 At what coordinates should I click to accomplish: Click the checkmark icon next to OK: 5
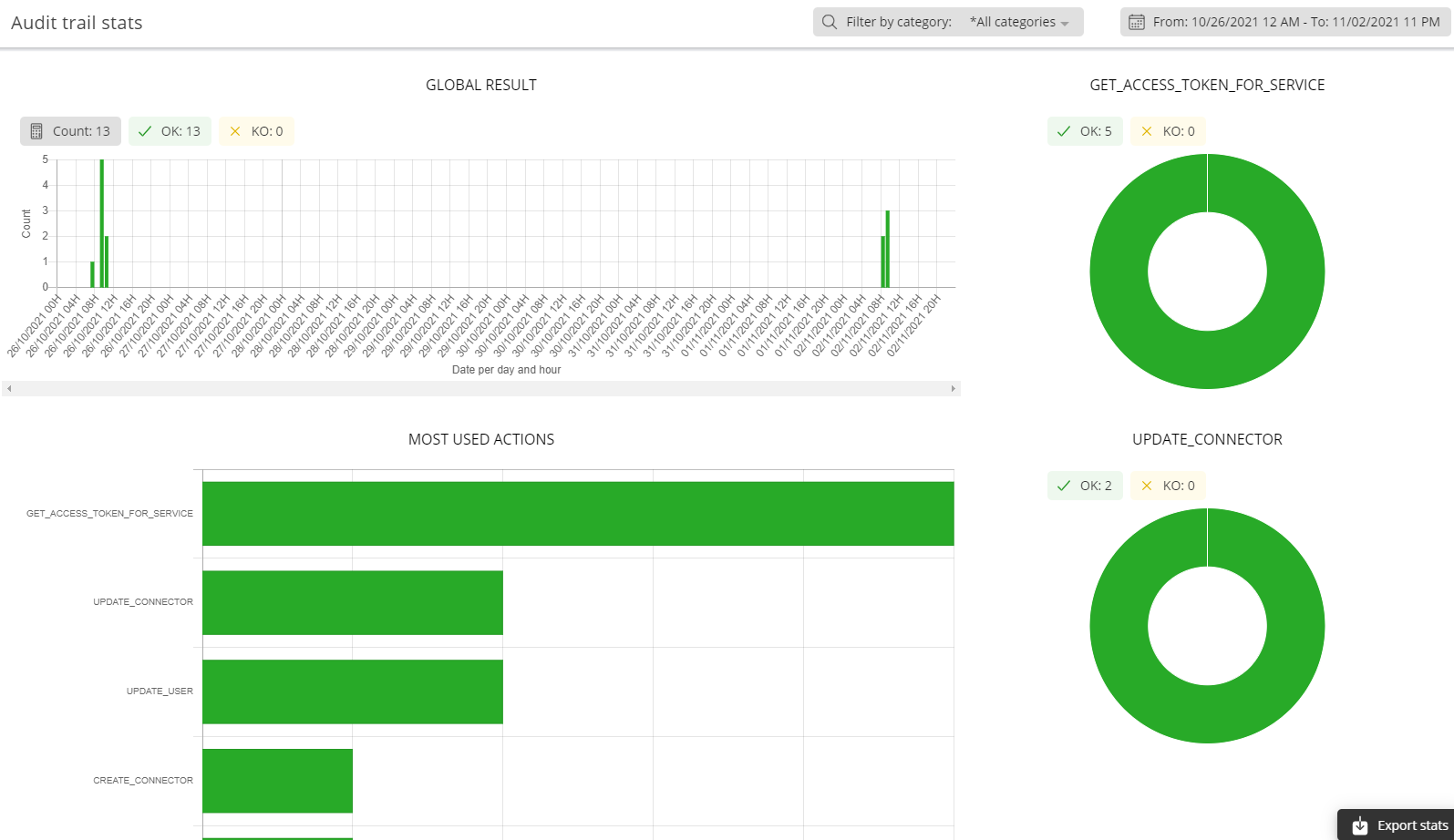point(1063,131)
